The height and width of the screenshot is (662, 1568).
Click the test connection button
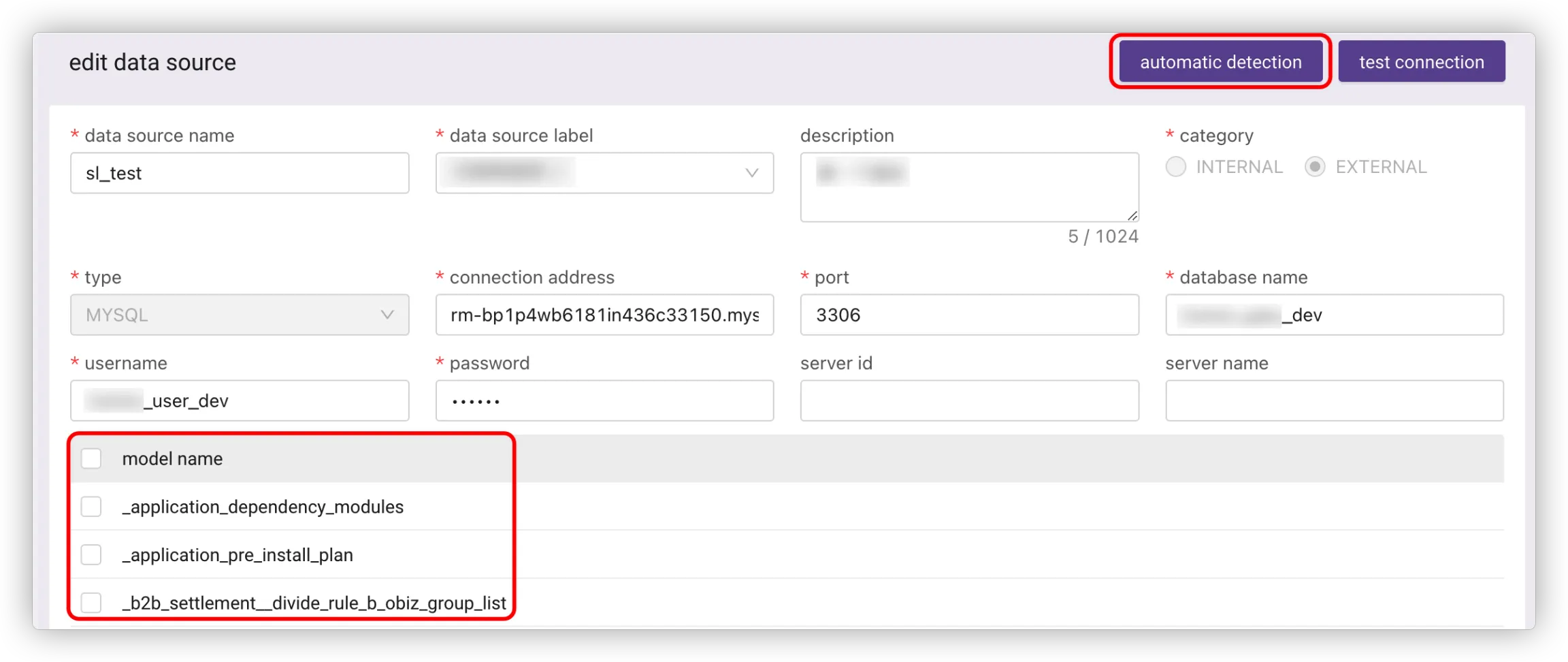[x=1421, y=62]
